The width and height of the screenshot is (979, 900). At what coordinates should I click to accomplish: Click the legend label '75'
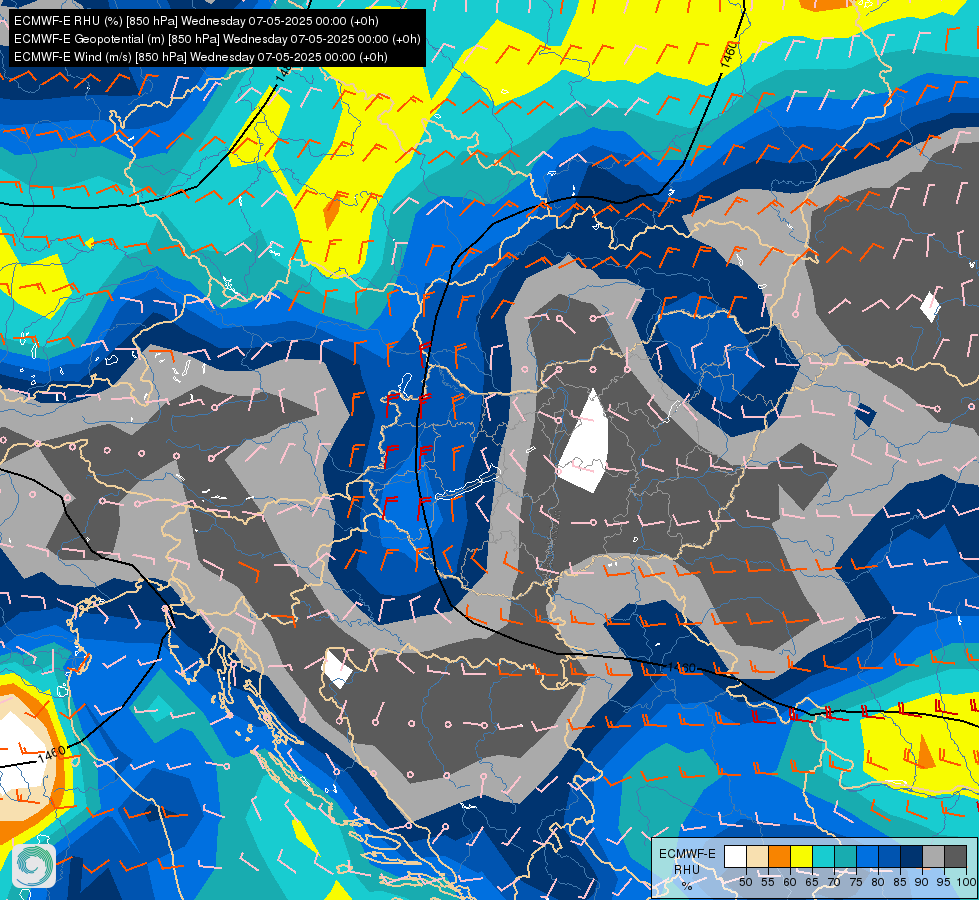coord(856,882)
